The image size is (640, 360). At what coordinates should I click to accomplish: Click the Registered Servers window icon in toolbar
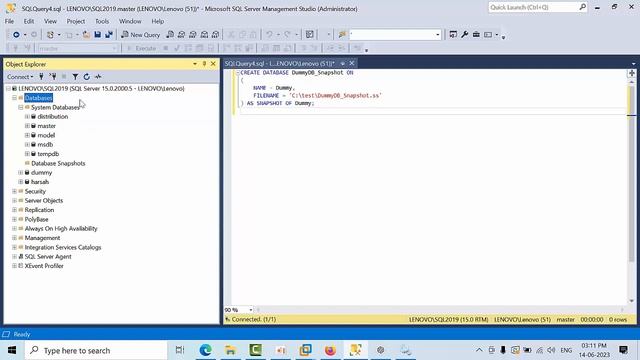tap(453, 35)
